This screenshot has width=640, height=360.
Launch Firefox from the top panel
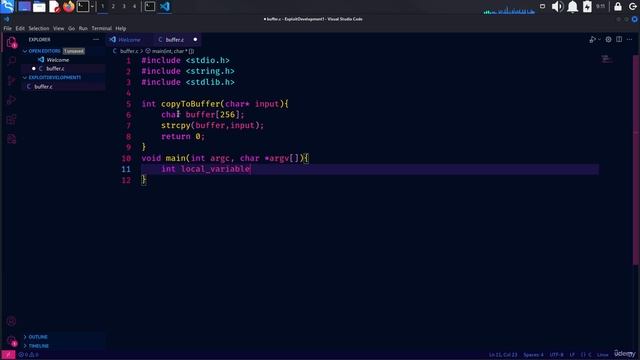(x=69, y=7)
